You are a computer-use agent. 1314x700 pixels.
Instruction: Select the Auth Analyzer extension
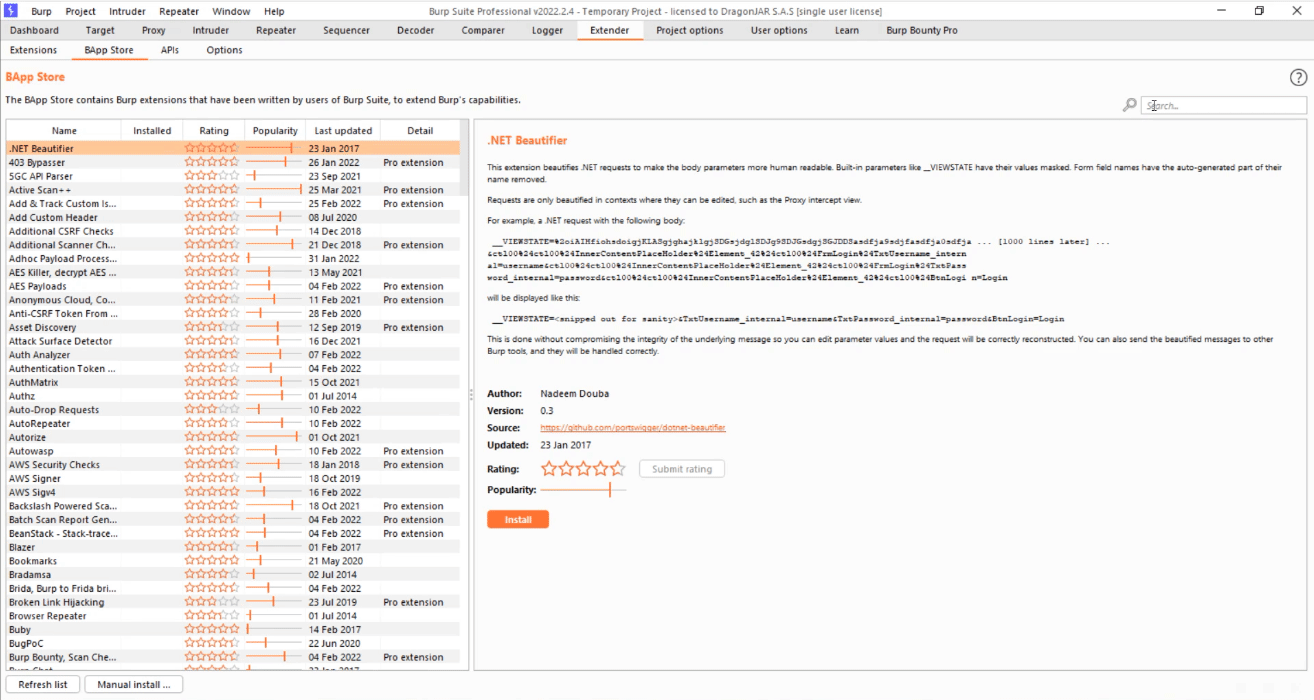233,355
